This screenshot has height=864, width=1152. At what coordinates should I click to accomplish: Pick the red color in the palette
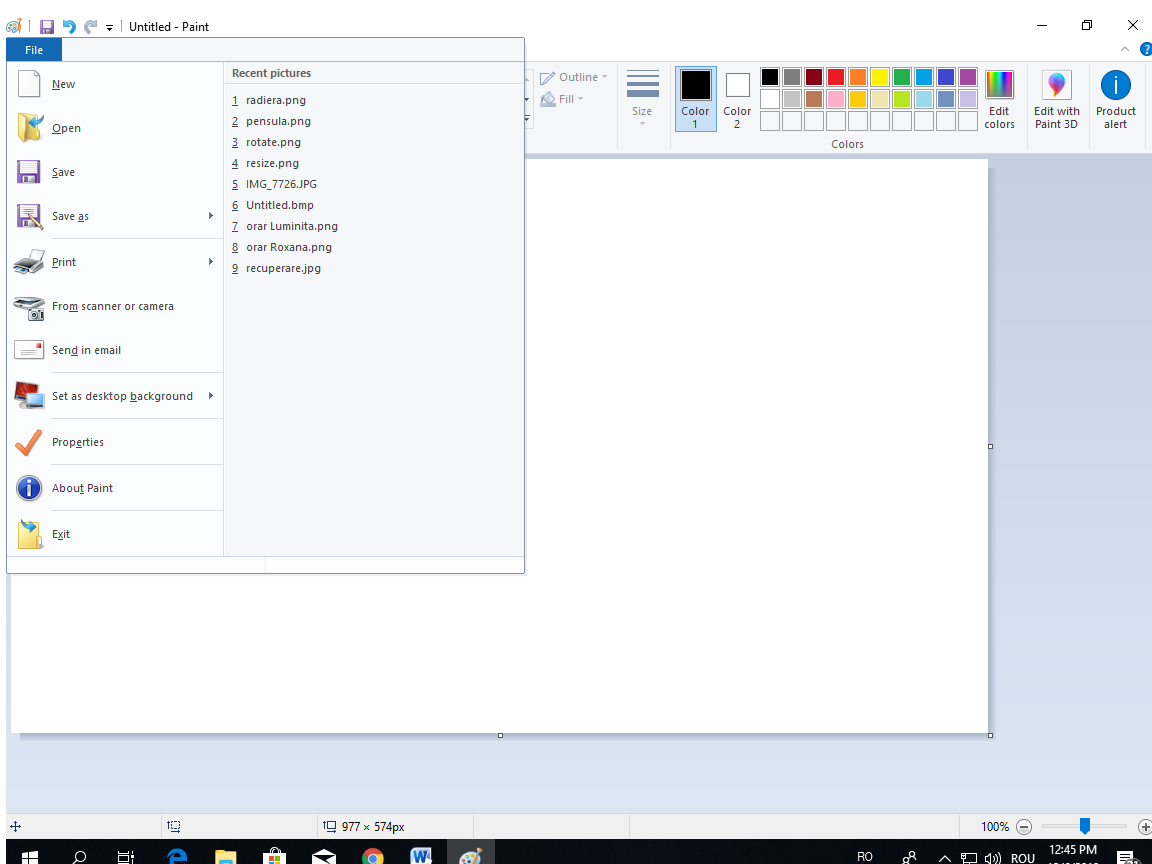pyautogui.click(x=835, y=77)
